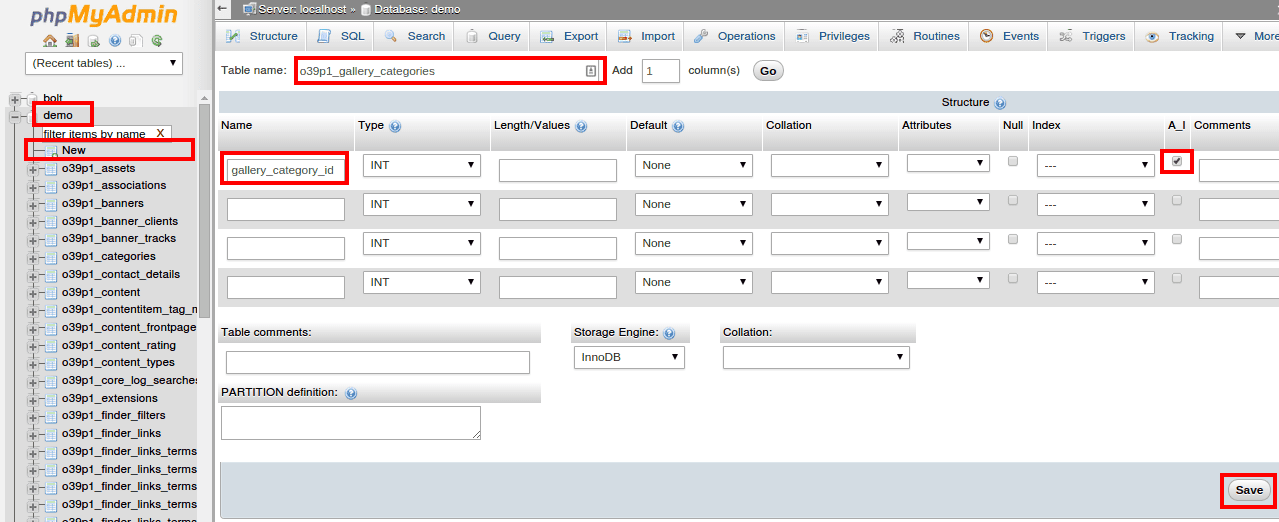Open Type dropdown for gallery_category_id row
The height and width of the screenshot is (522, 1279).
pos(422,165)
